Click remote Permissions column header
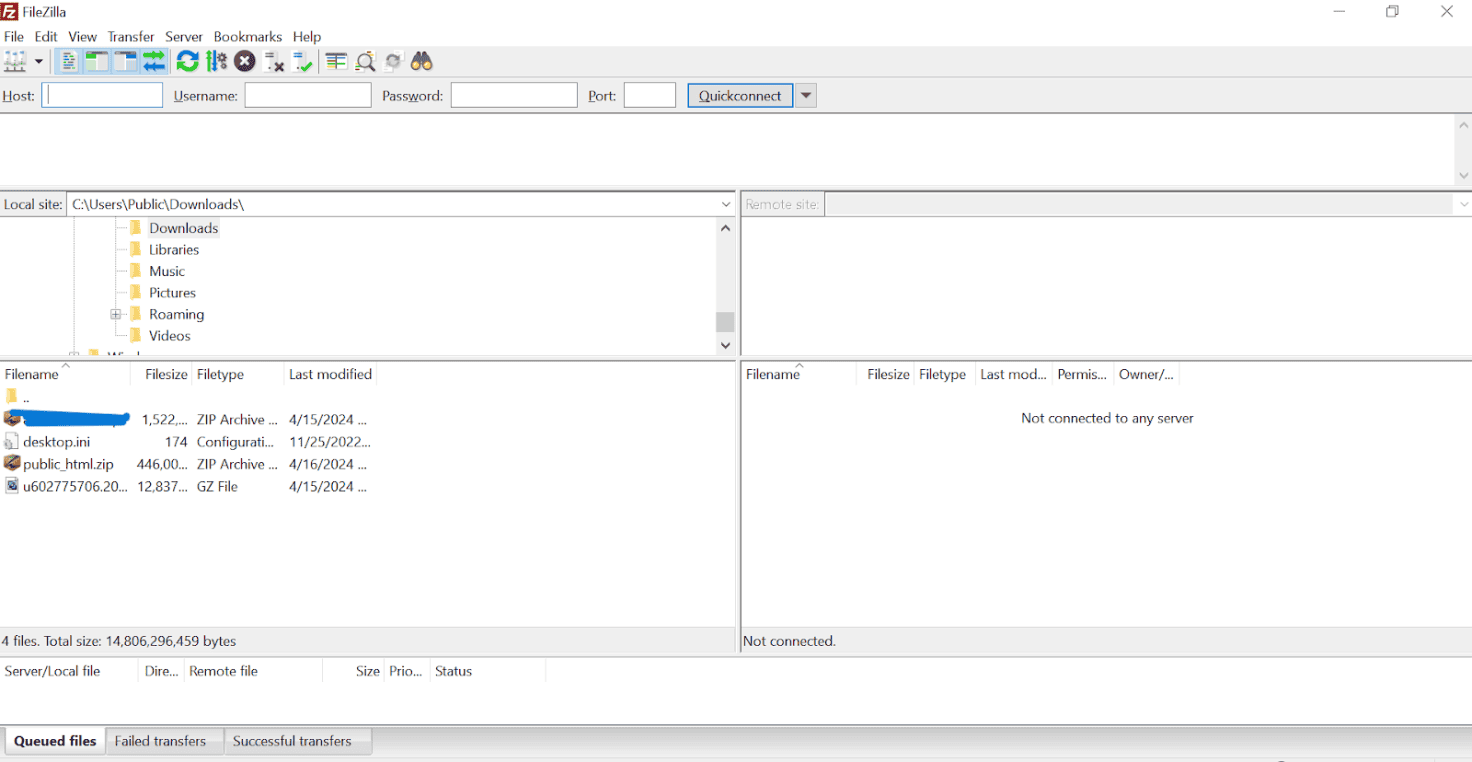 point(1082,374)
